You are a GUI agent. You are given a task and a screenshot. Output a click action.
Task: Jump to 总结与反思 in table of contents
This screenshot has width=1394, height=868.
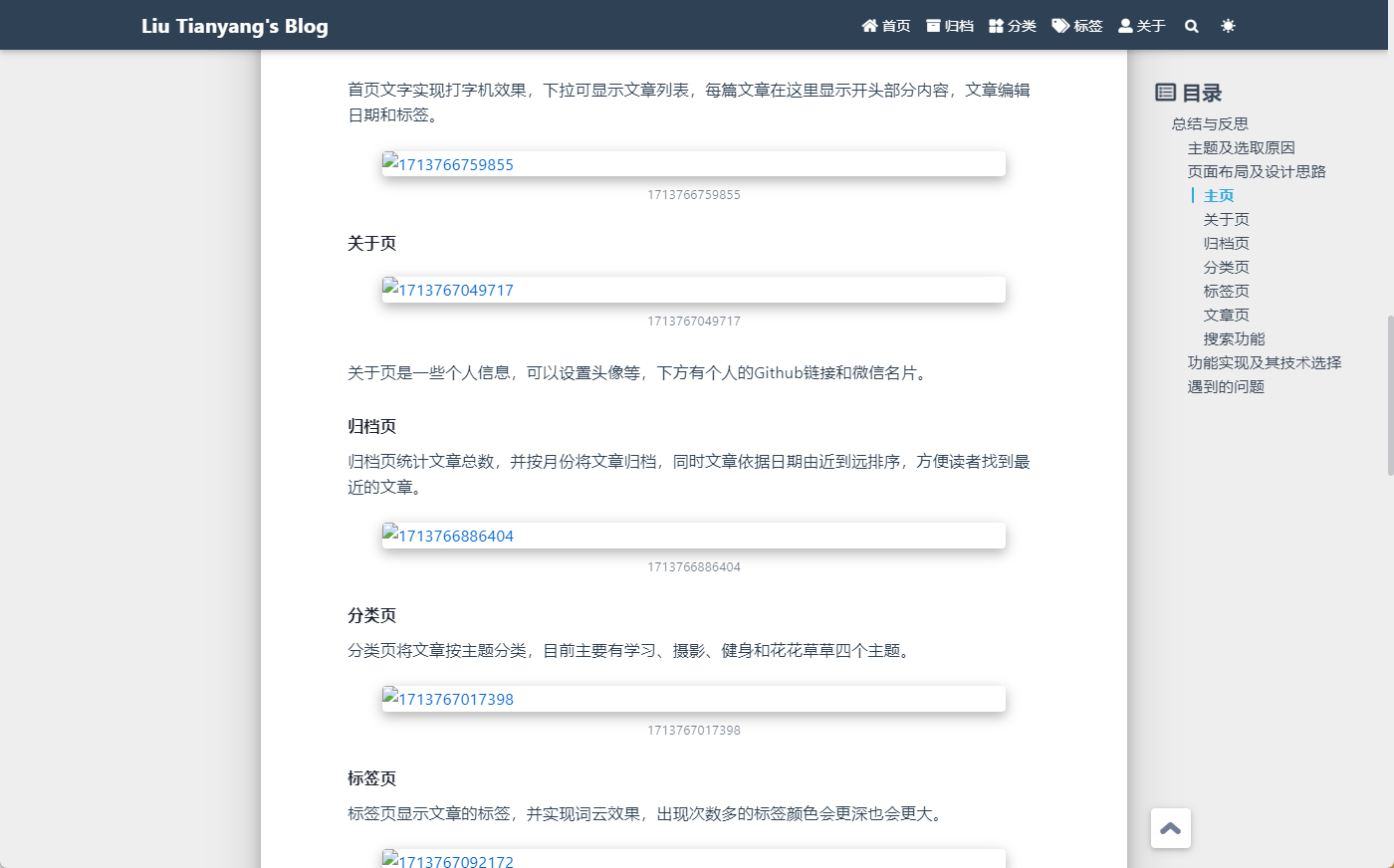tap(1210, 123)
